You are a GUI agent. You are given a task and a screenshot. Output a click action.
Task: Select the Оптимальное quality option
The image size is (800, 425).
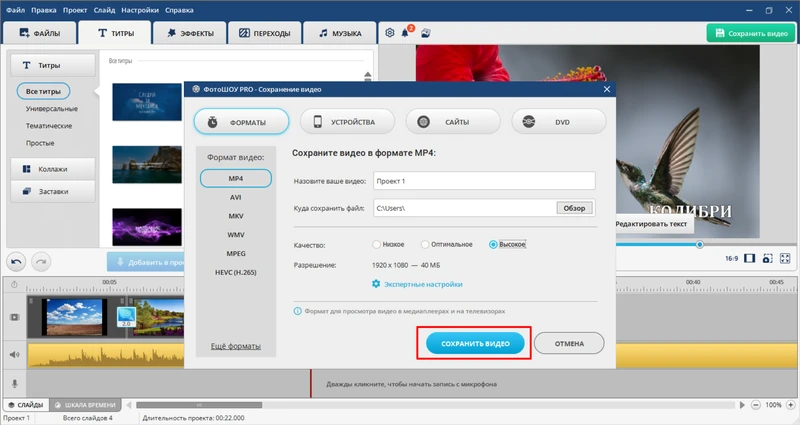(x=425, y=244)
